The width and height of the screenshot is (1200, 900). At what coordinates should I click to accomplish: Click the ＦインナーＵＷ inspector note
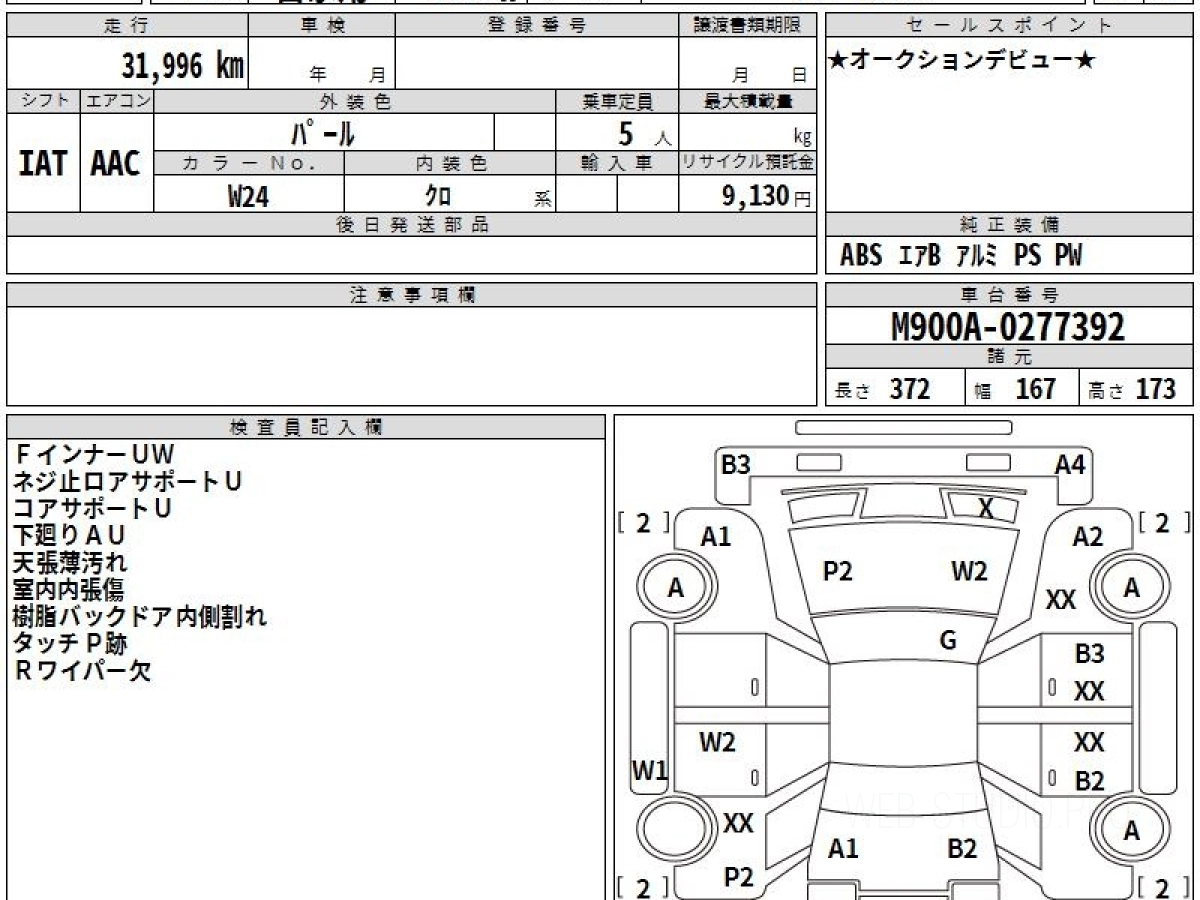pos(94,455)
